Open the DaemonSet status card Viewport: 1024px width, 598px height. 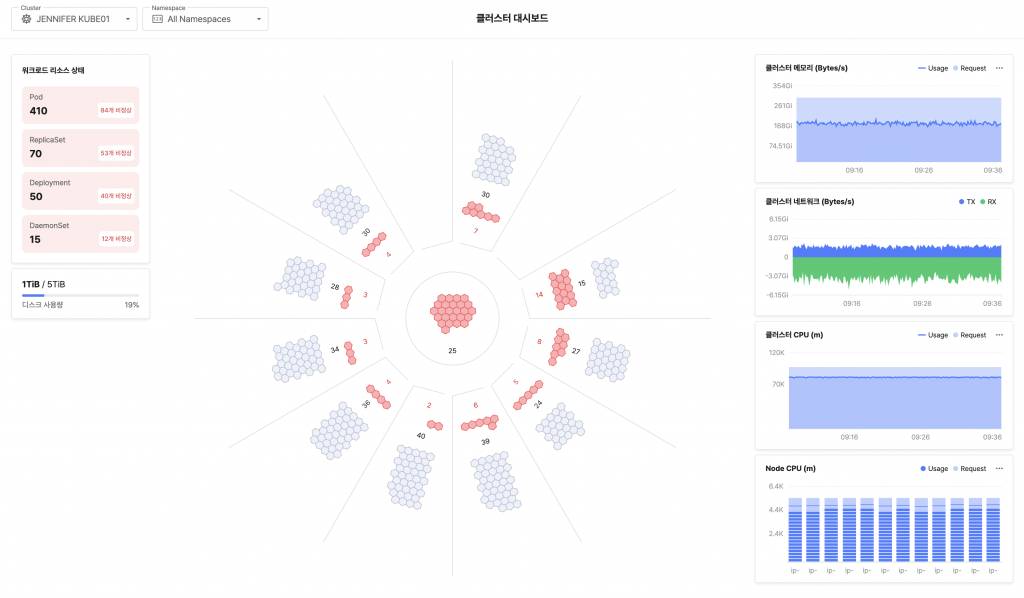[80, 233]
